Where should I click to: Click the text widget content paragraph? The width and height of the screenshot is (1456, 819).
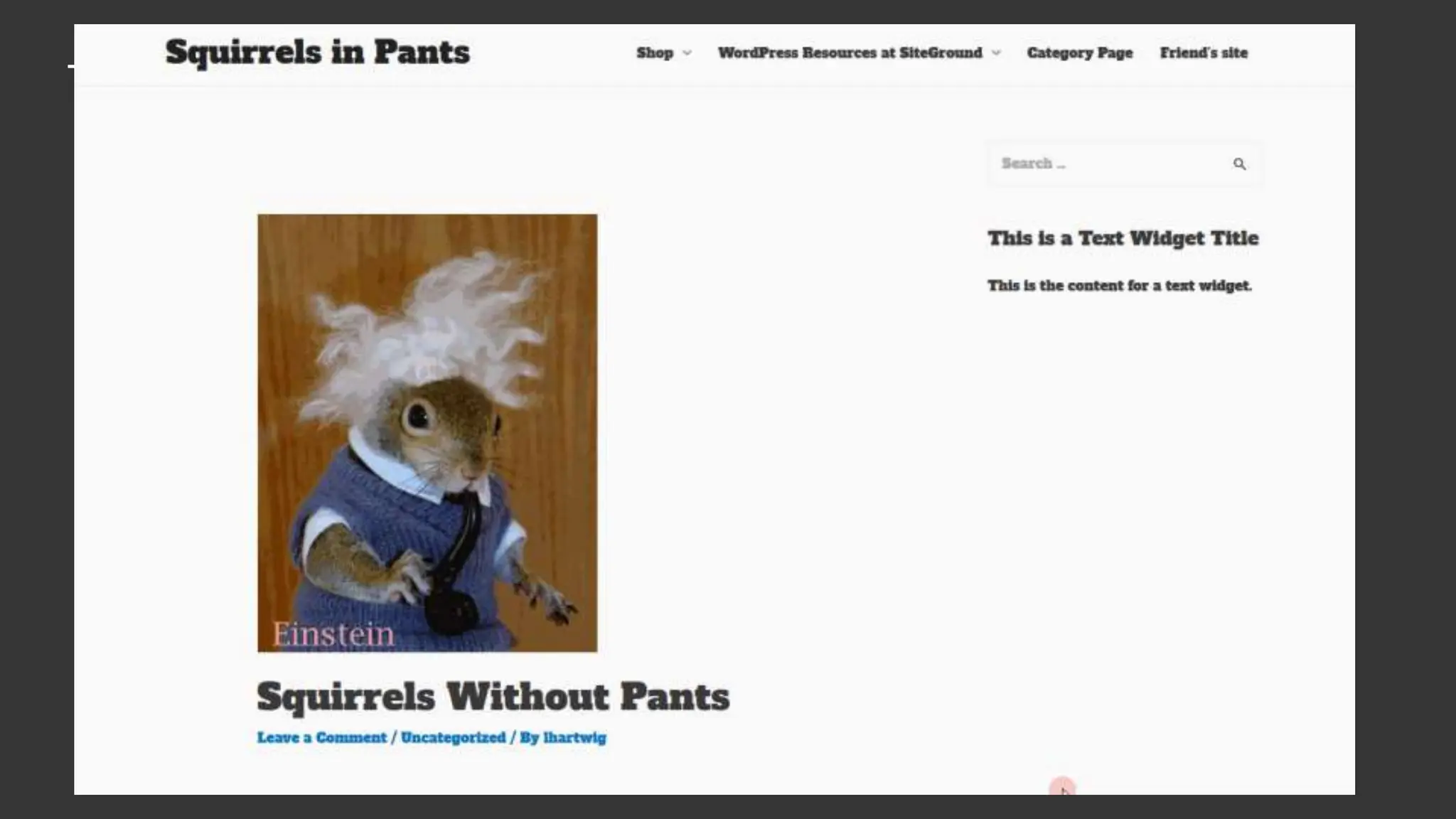pyautogui.click(x=1119, y=286)
